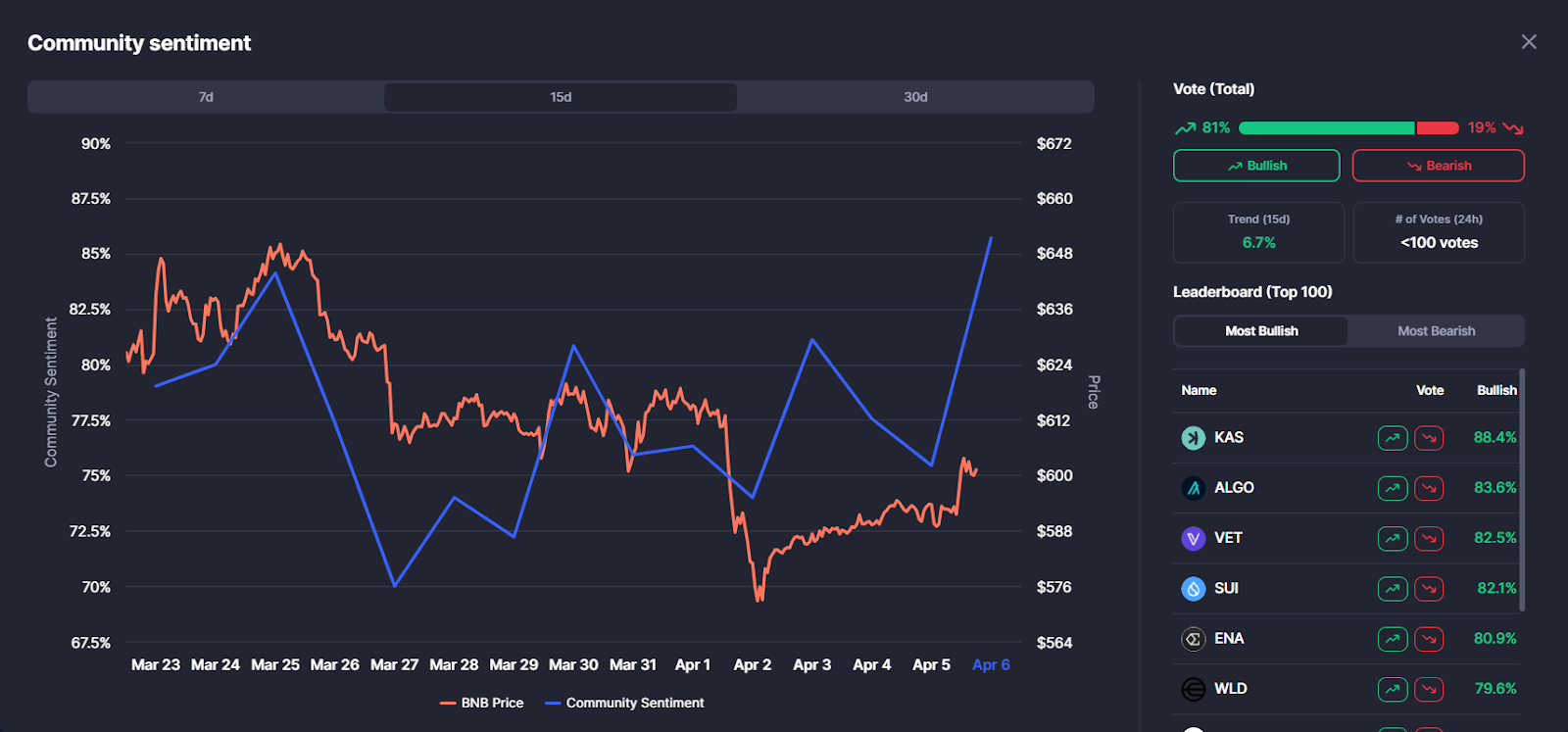Click the ALGO coin logo icon
The image size is (1568, 732).
(1193, 488)
